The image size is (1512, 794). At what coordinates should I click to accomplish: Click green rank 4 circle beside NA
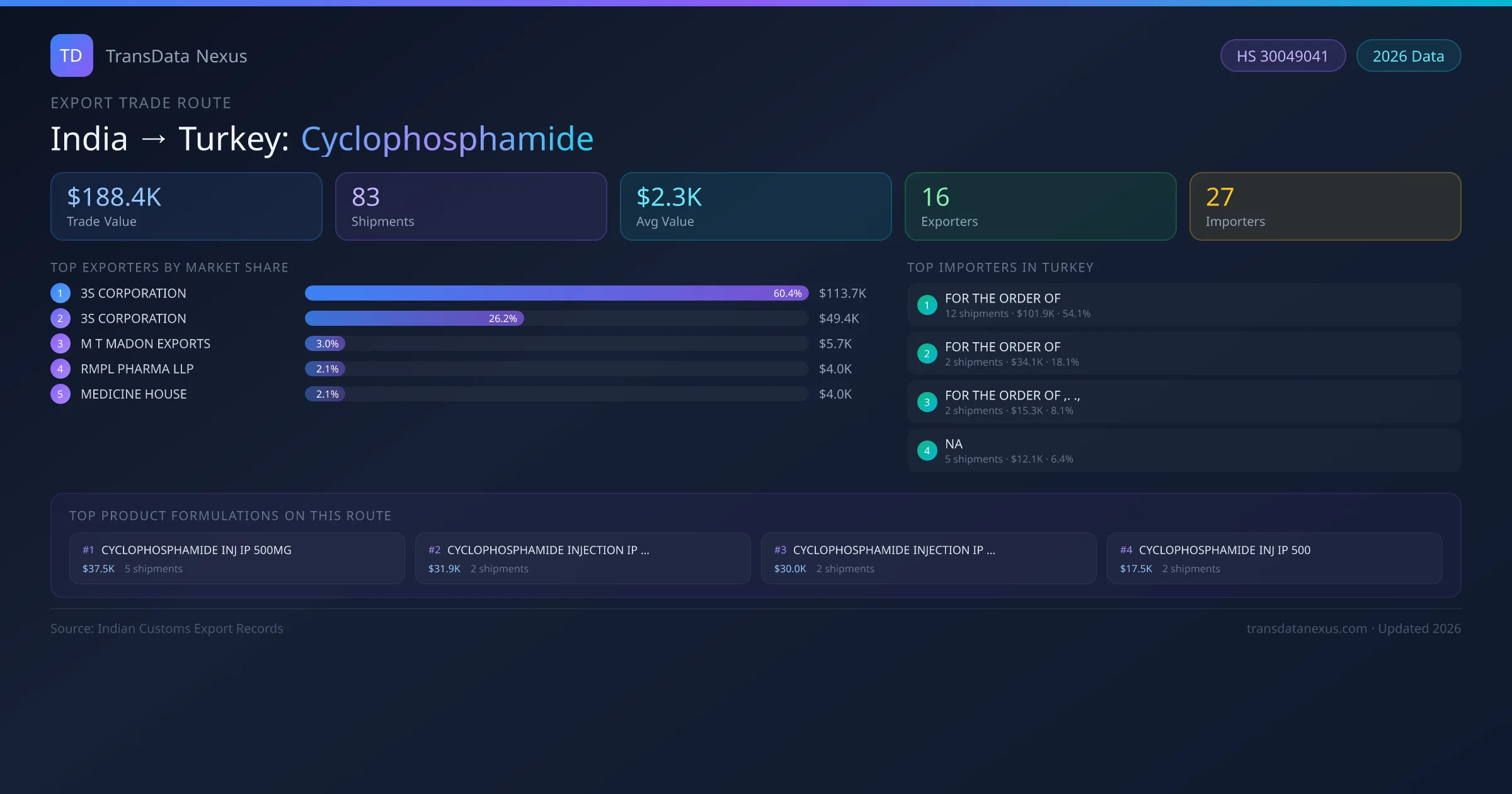tap(927, 451)
